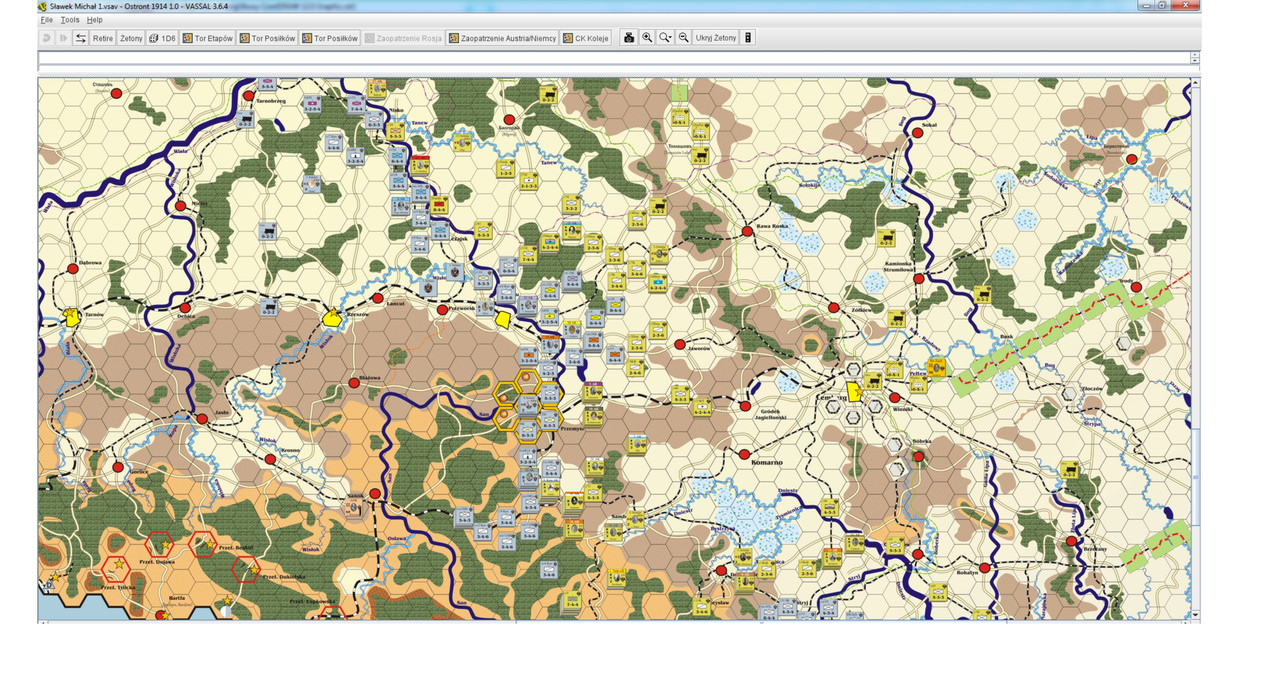The image size is (1280, 693).
Task: Click the server connect arrows icon
Action: [81, 38]
